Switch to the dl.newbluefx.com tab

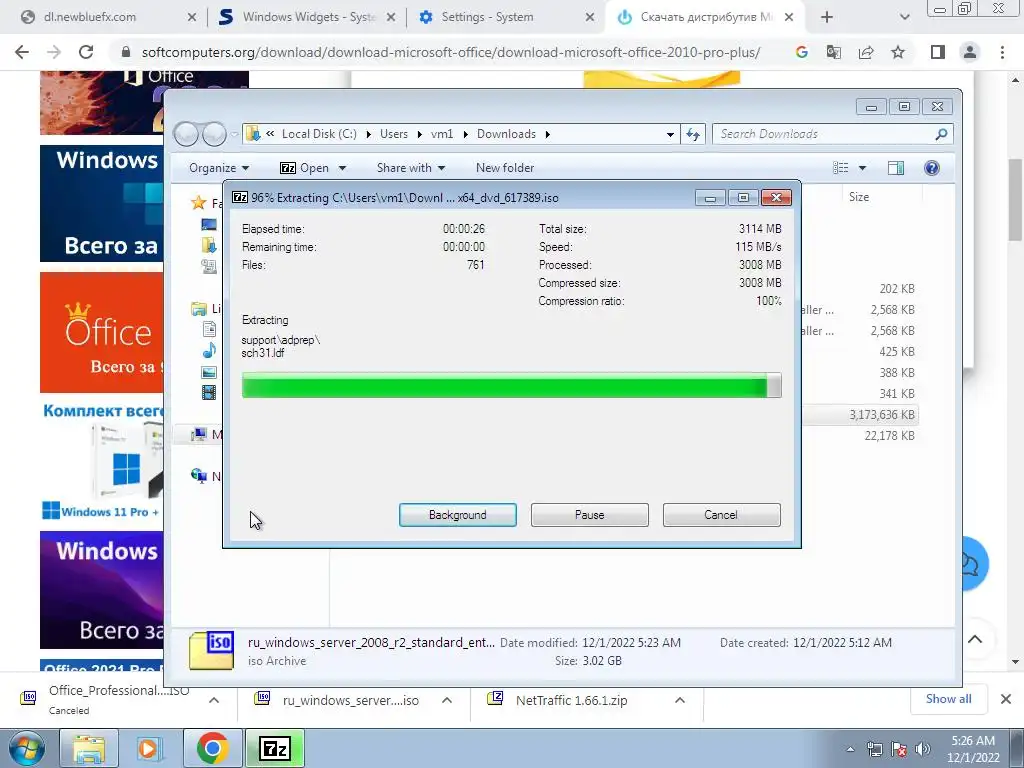[x=108, y=17]
